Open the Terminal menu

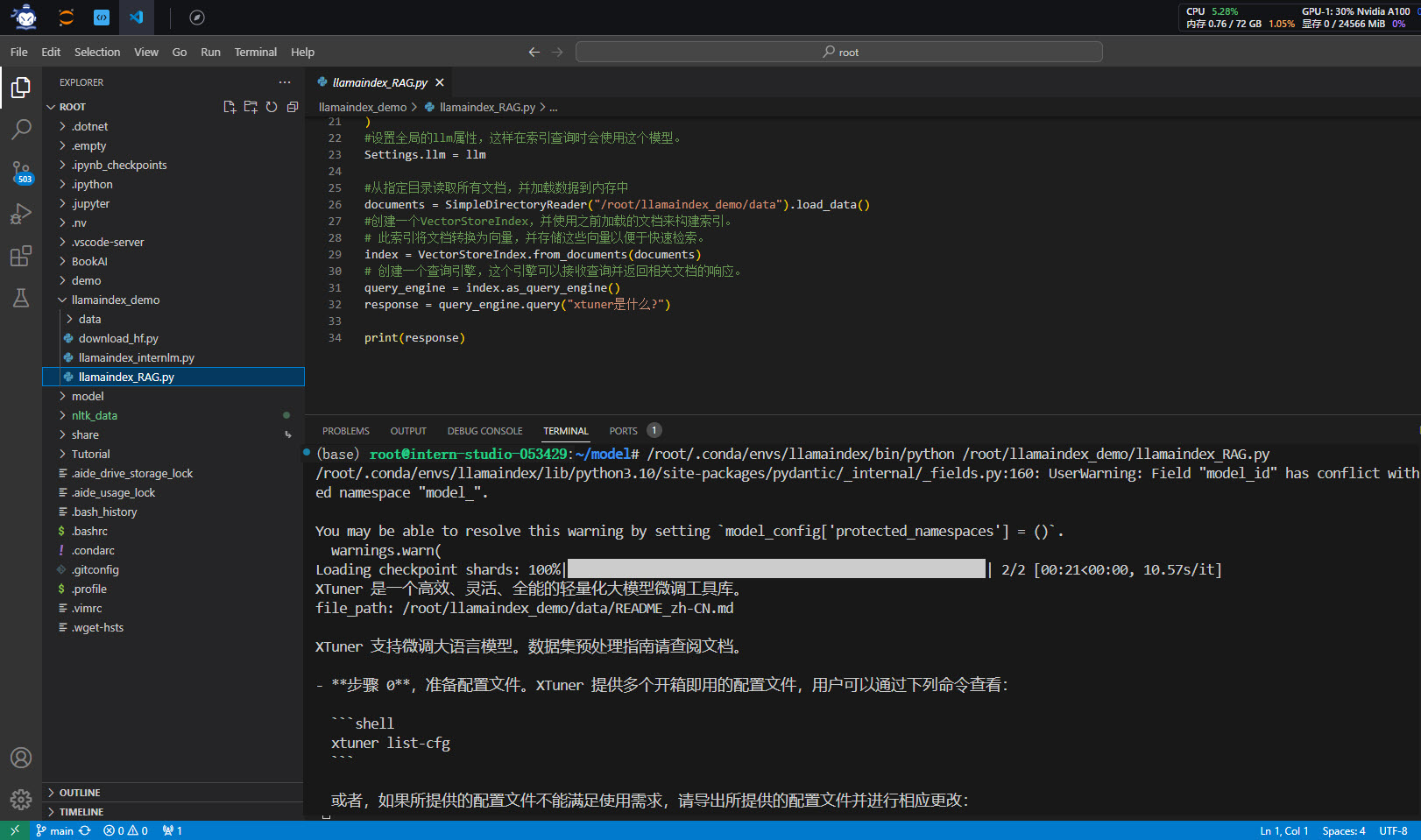point(256,53)
